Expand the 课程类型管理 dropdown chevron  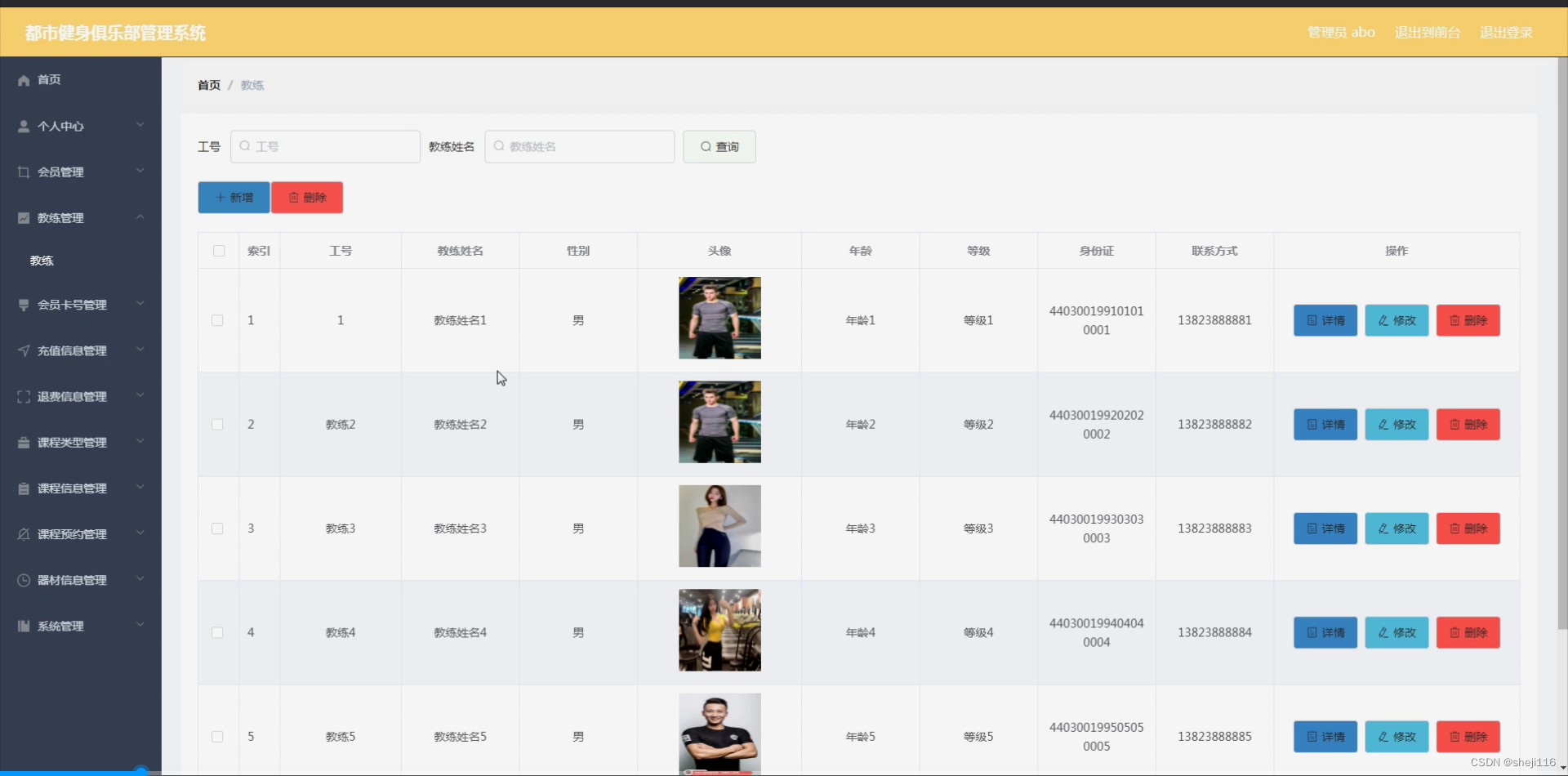tap(140, 441)
